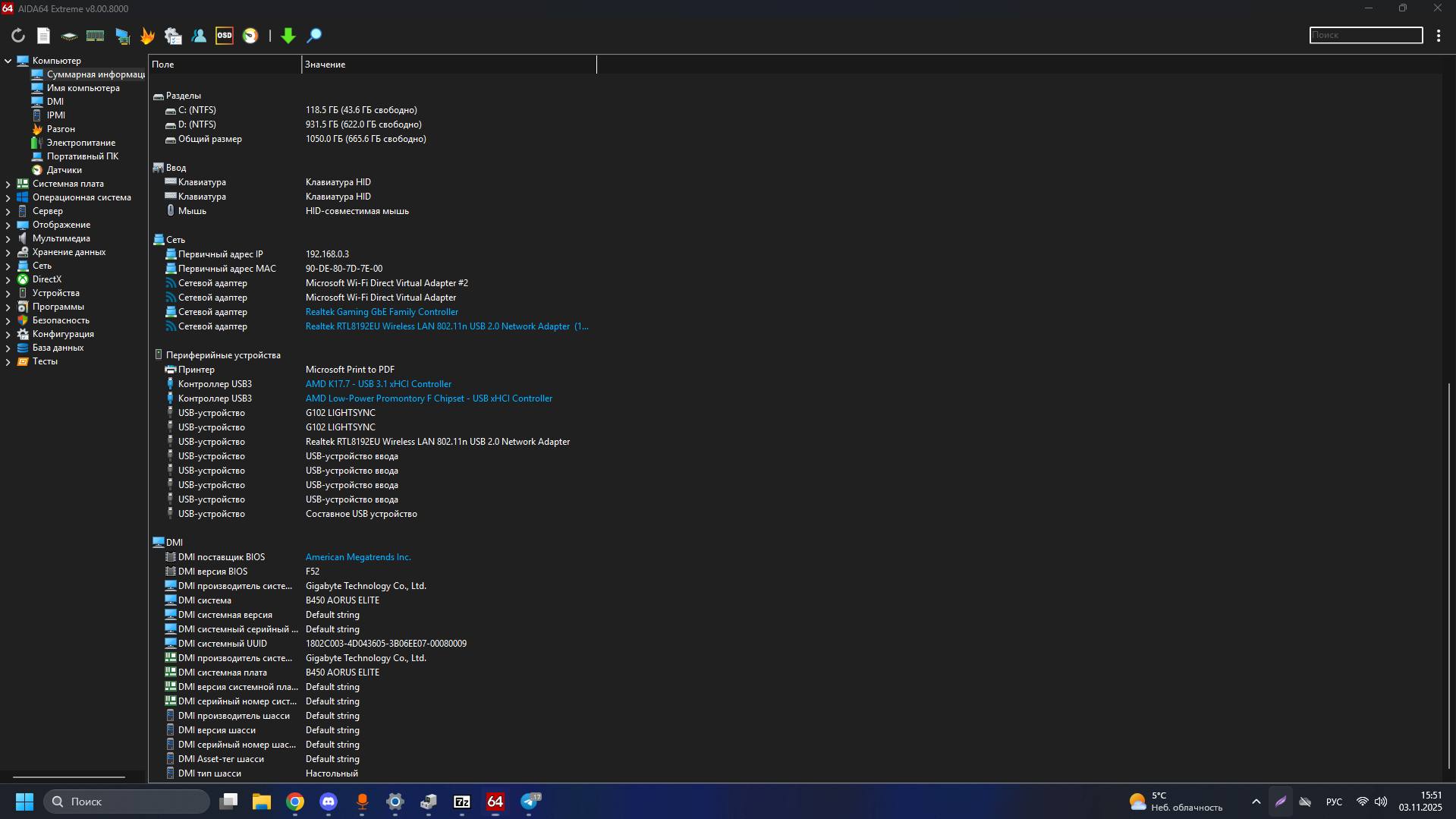This screenshot has width=1456, height=819.
Task: Click the Refresh toolbar icon
Action: click(18, 36)
